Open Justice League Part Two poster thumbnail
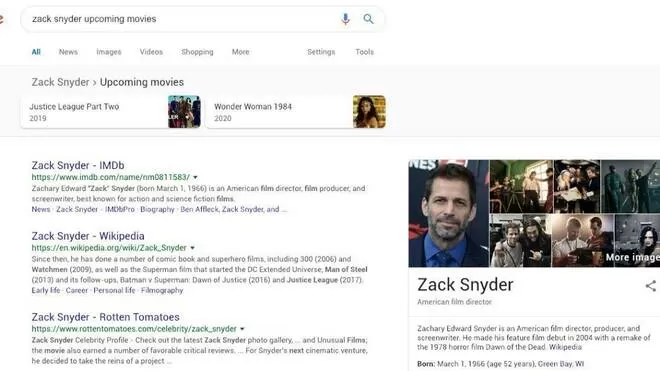Image resolution: width=660 pixels, height=371 pixels. (184, 112)
